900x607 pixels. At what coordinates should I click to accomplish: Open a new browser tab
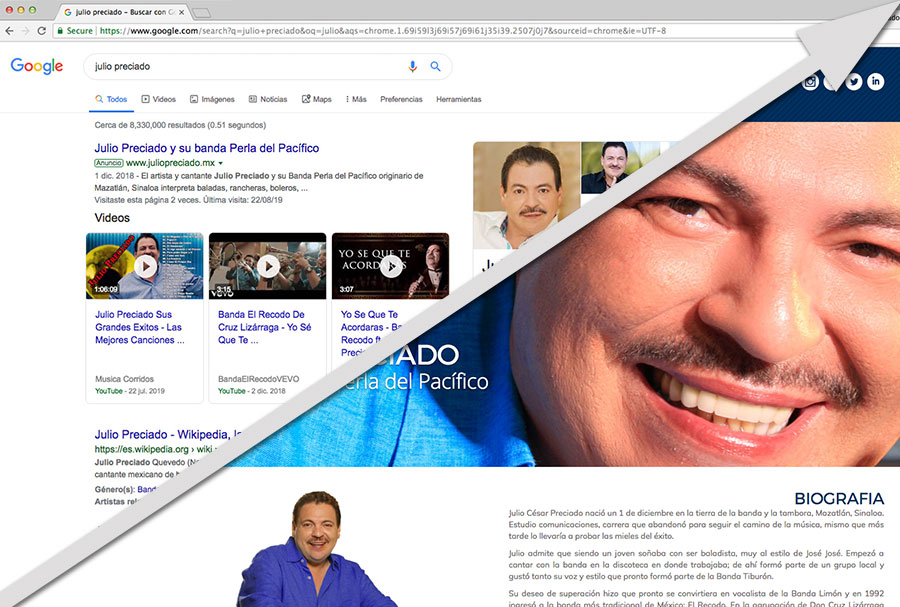(x=201, y=13)
